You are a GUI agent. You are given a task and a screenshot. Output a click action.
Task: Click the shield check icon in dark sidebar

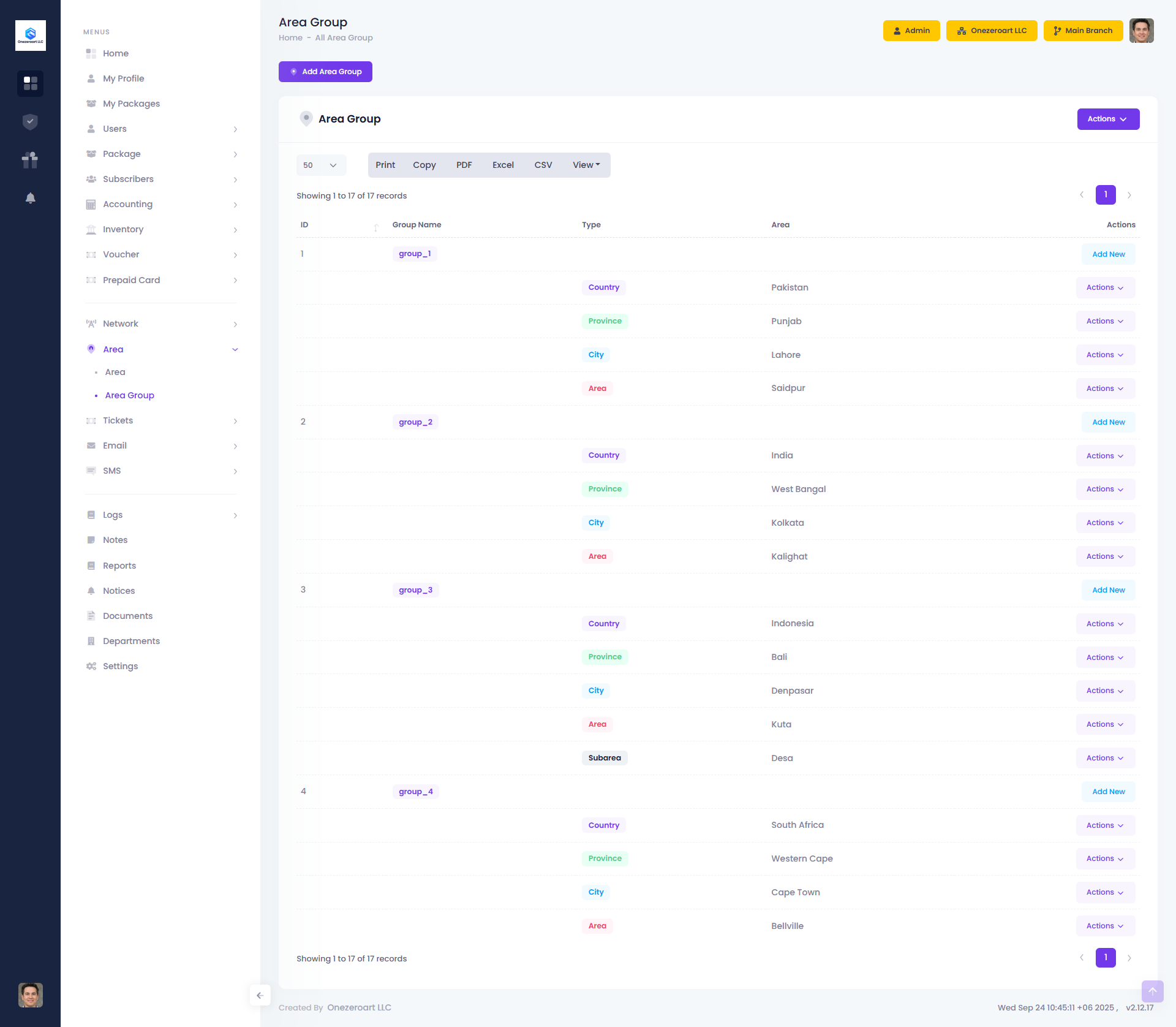pos(30,122)
